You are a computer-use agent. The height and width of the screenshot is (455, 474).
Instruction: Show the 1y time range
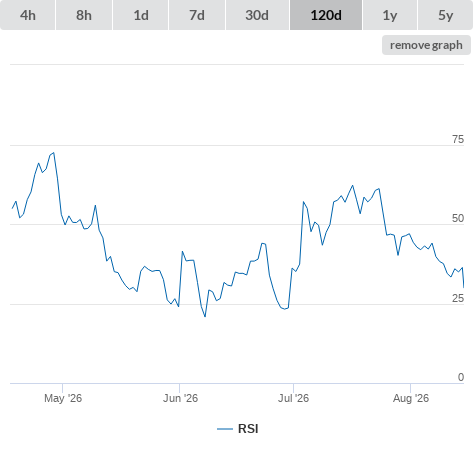click(x=390, y=15)
